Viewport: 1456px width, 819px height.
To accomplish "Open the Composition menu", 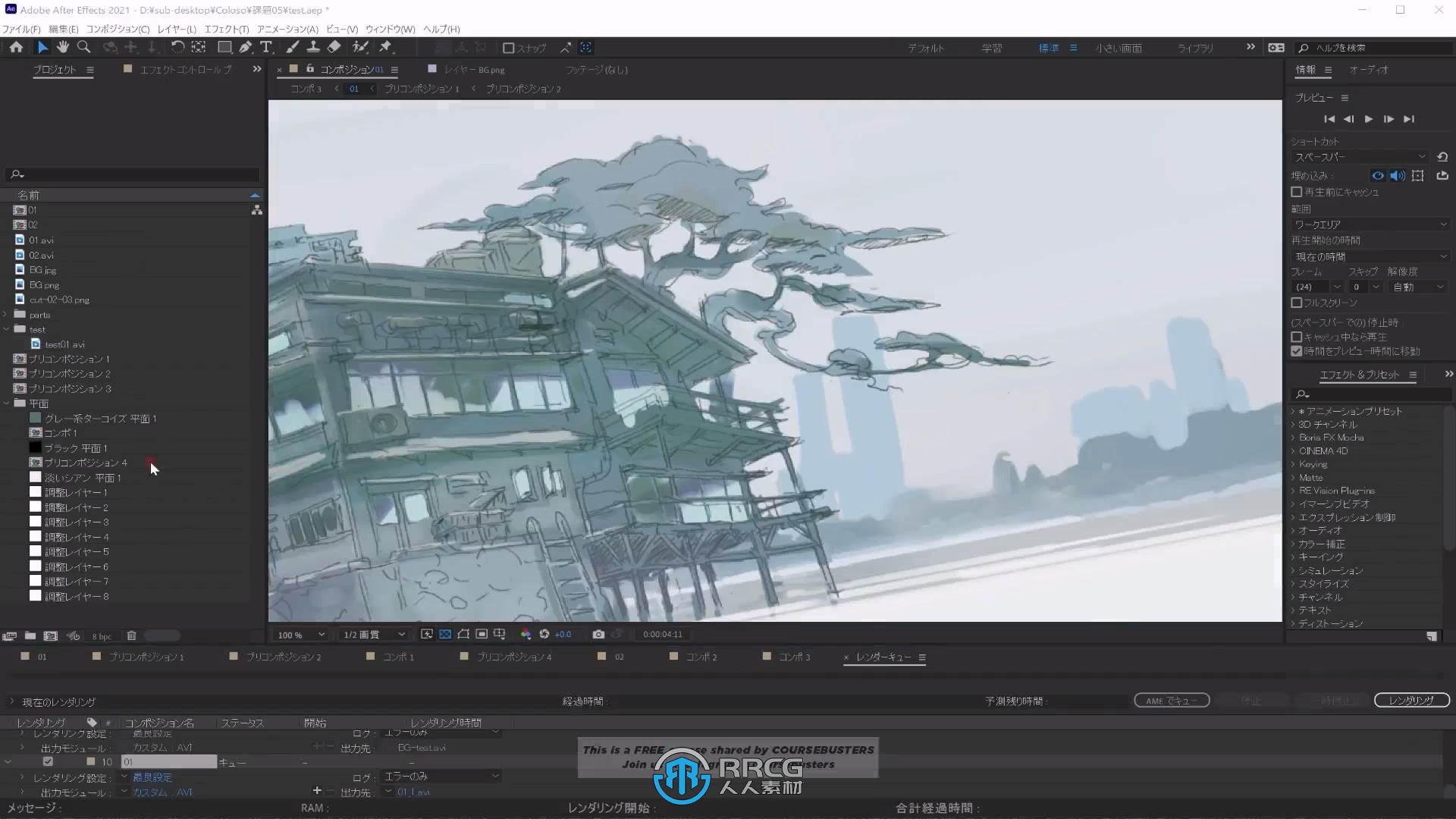I will [118, 29].
